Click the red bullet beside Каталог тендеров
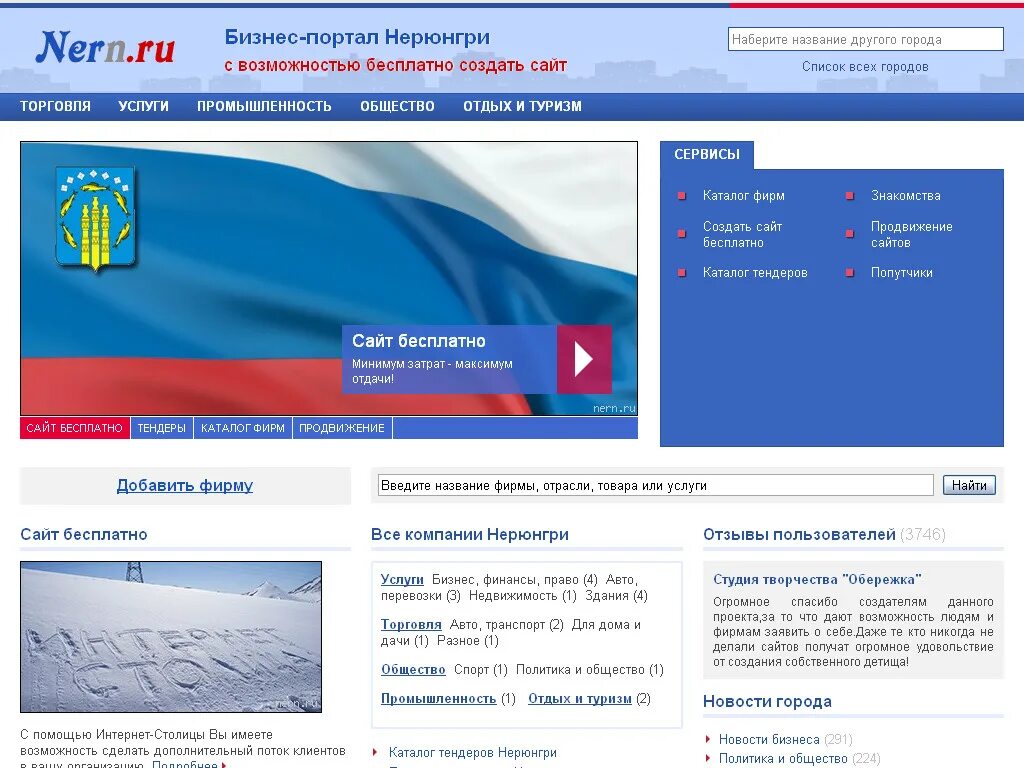This screenshot has width=1024, height=768. point(682,273)
